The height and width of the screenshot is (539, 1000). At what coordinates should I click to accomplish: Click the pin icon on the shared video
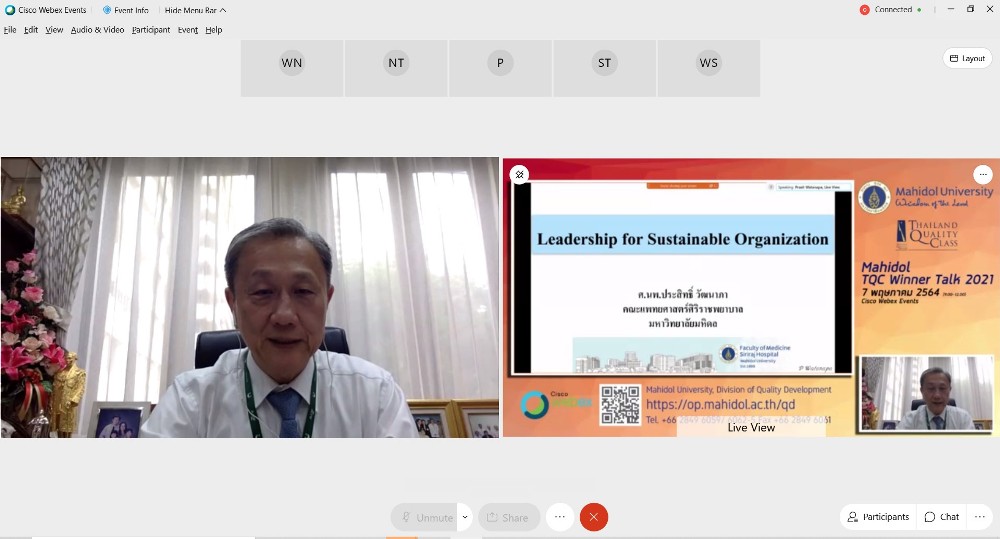tap(520, 174)
